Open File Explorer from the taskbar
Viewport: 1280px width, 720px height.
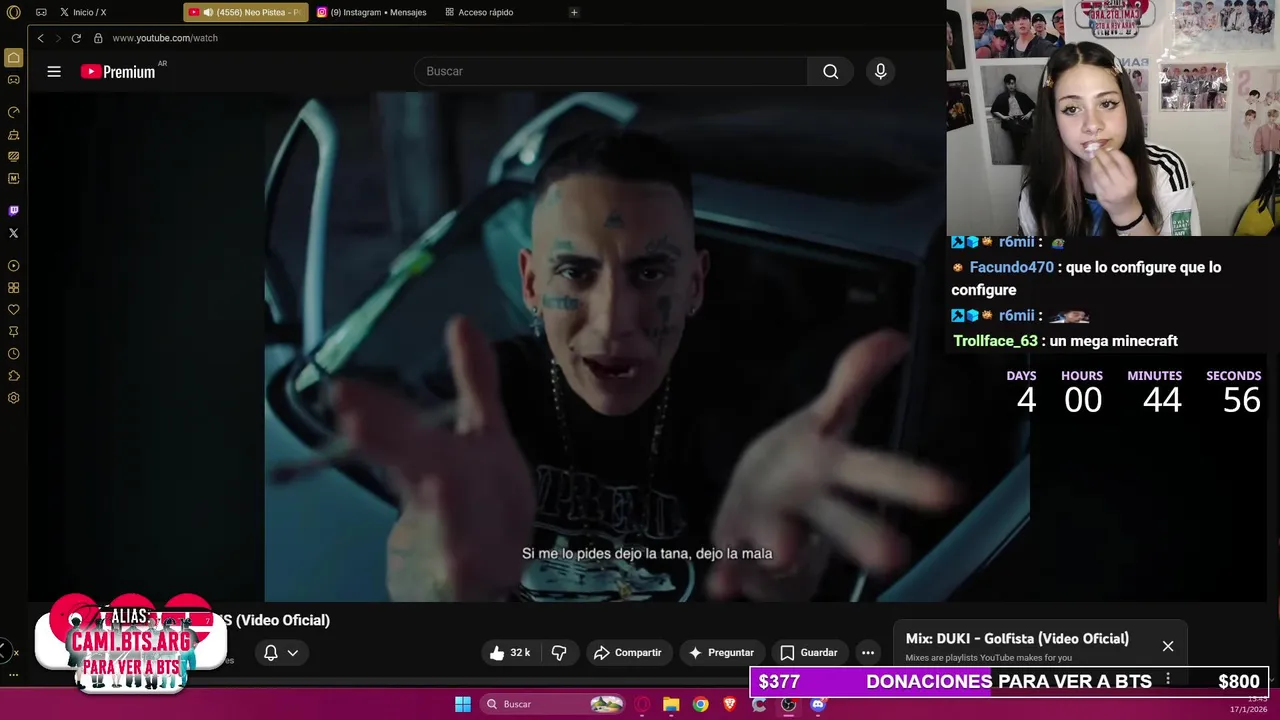(671, 704)
